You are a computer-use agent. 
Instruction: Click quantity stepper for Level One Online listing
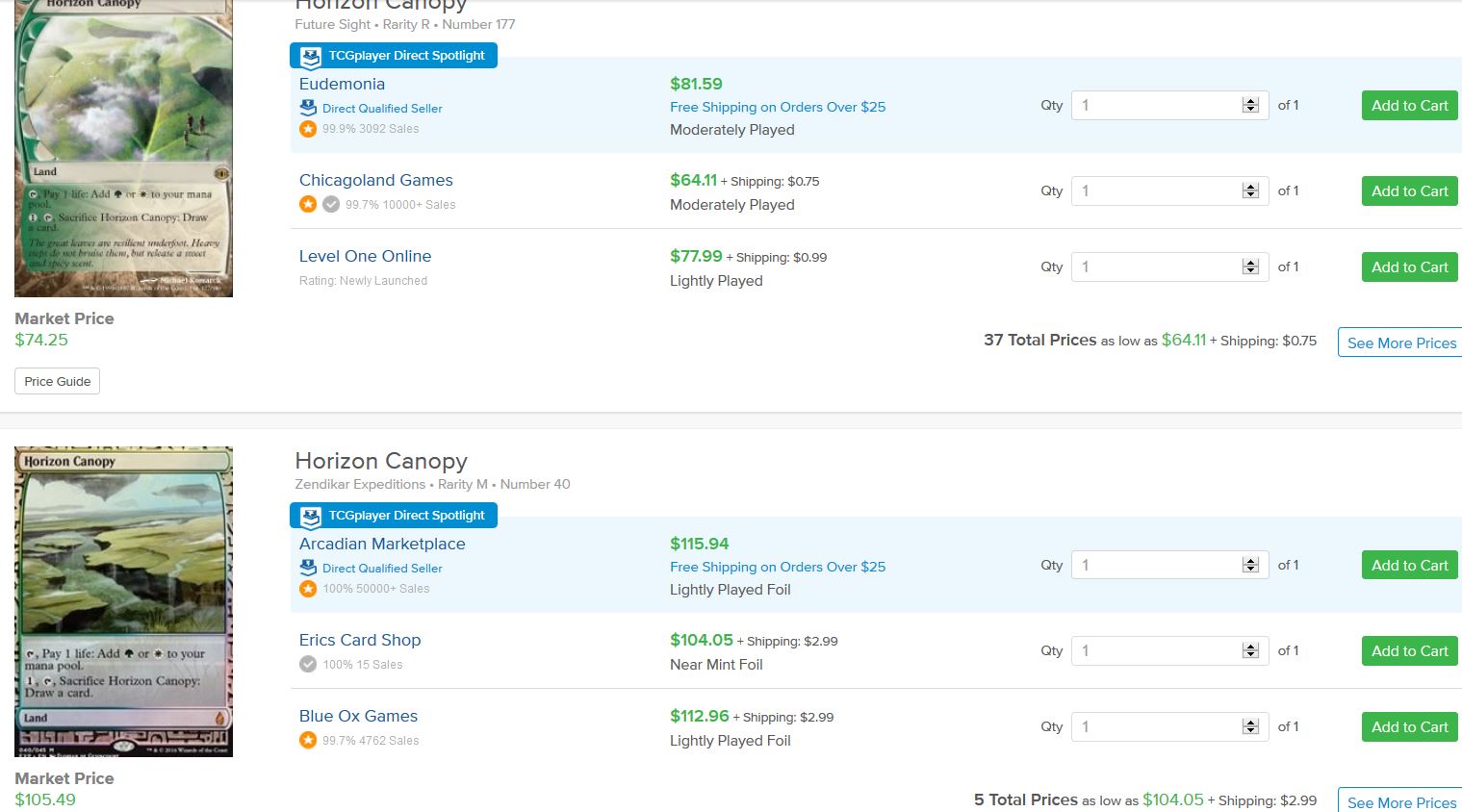click(1250, 267)
